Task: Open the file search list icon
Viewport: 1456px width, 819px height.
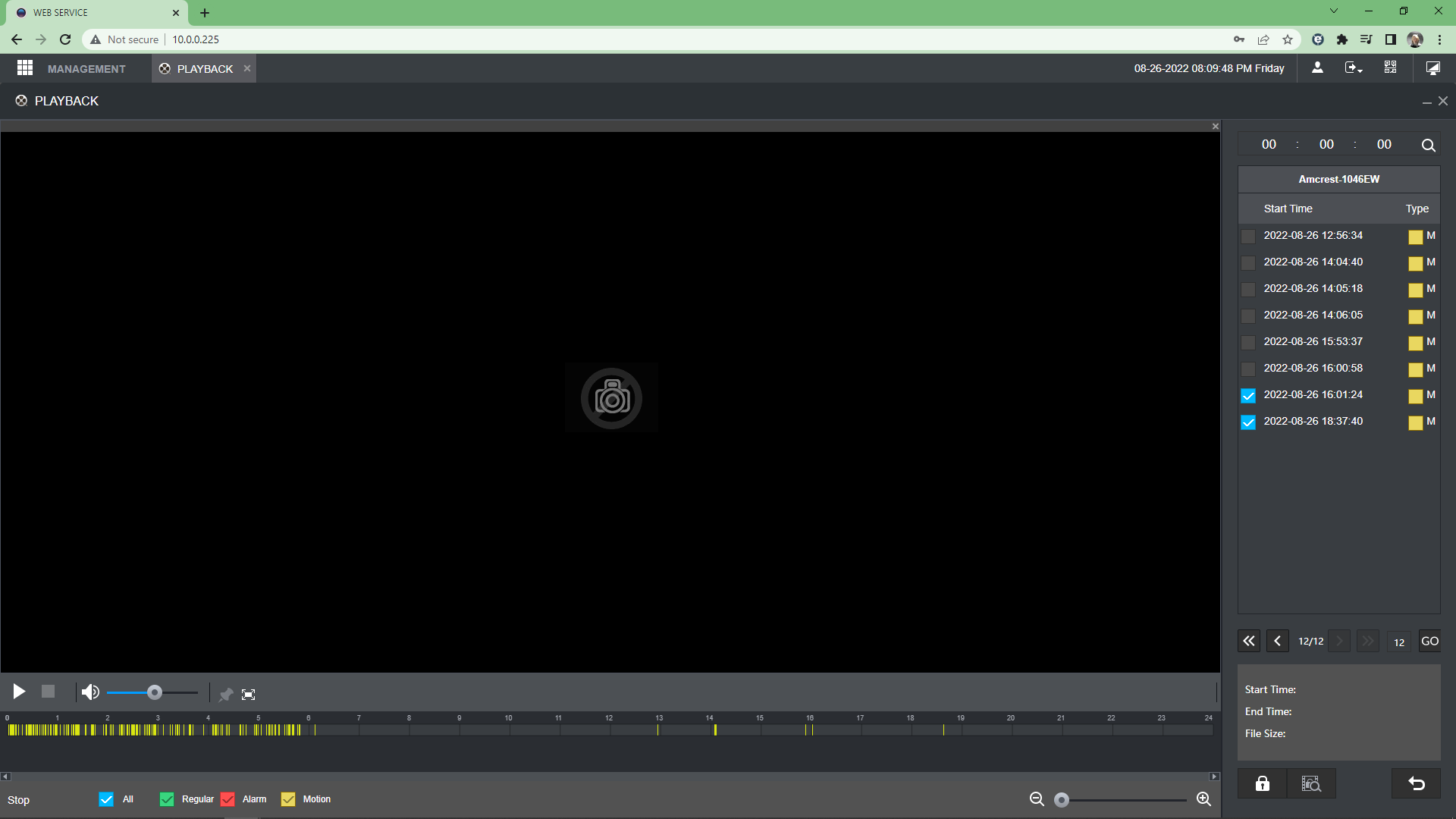Action: pos(1311,783)
